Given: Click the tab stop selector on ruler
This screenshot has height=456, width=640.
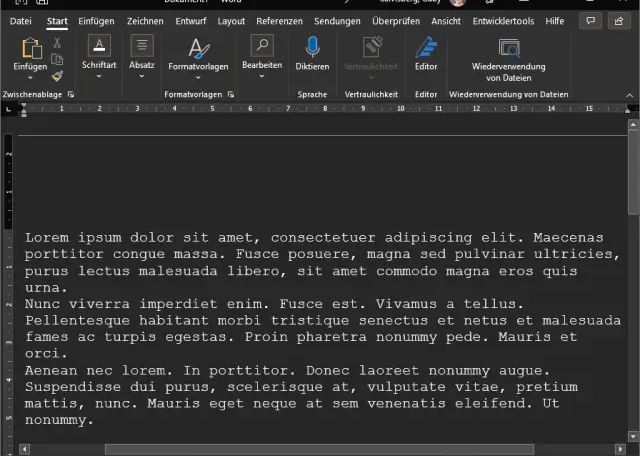Looking at the screenshot, I should pyautogui.click(x=9, y=109).
